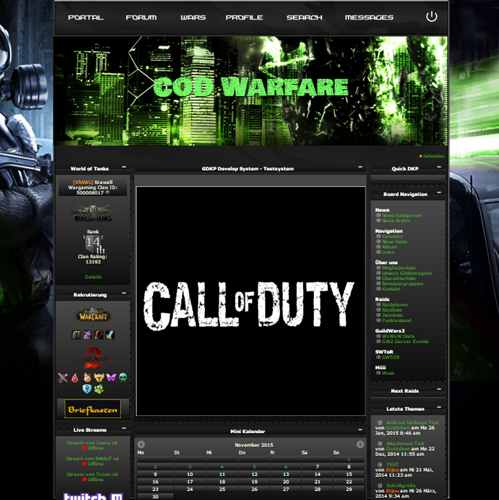The width and height of the screenshot is (499, 500).
Task: Select the sword WoW class icon
Action: pyautogui.click(x=110, y=335)
